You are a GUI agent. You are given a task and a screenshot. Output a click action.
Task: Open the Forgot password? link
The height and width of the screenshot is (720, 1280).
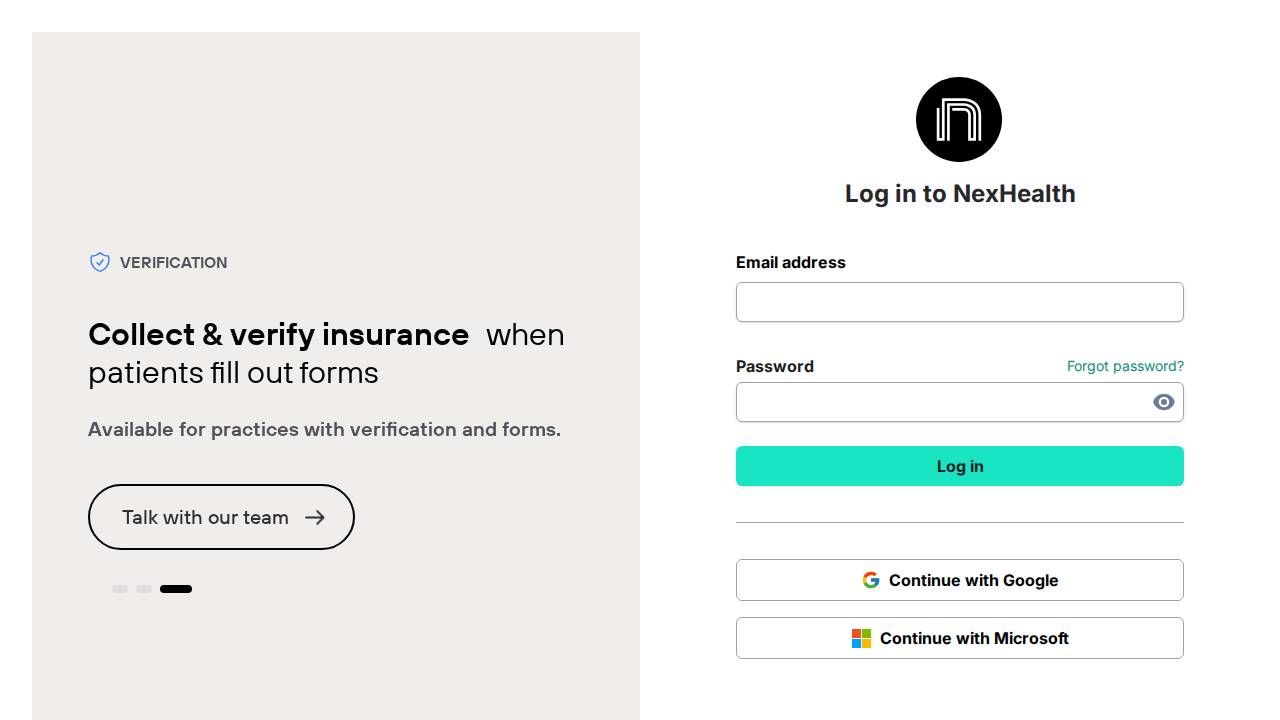[1125, 366]
